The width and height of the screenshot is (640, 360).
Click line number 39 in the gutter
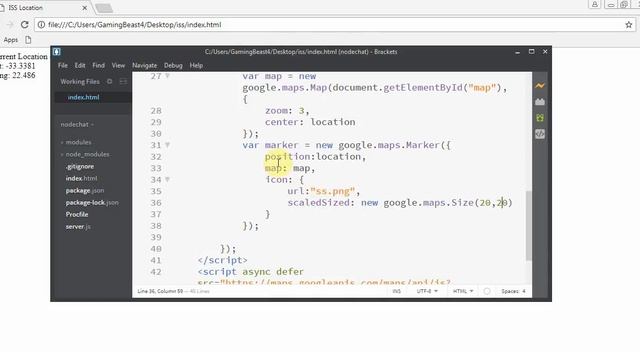(x=156, y=237)
